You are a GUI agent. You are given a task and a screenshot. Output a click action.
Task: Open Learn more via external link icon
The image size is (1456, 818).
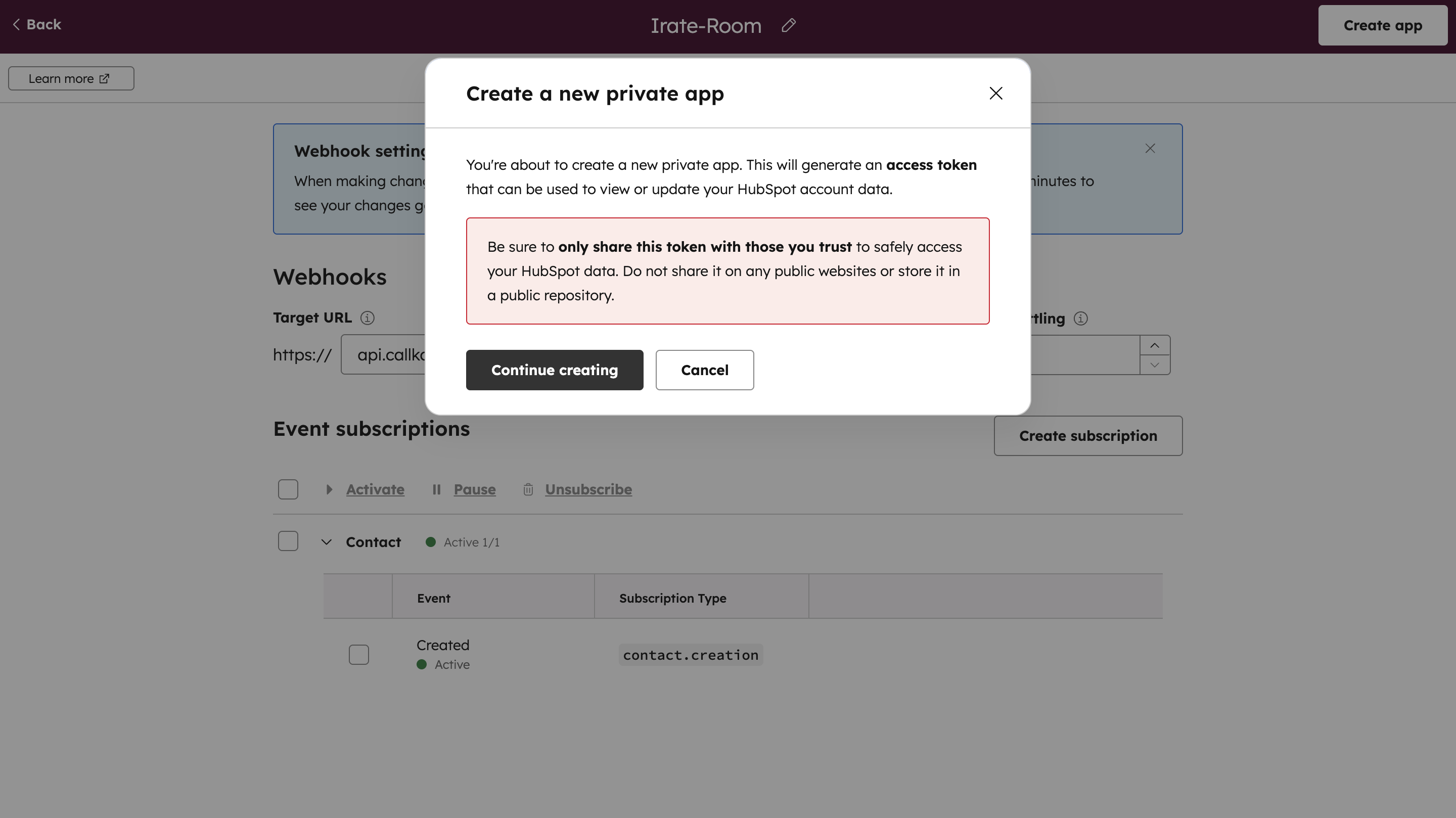[104, 78]
